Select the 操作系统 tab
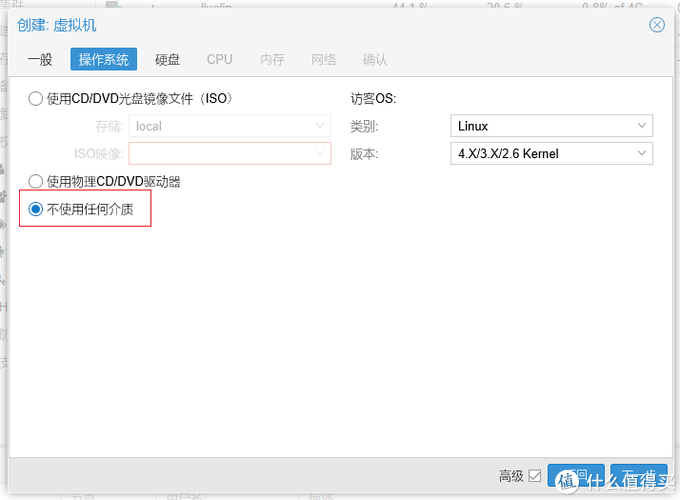Viewport: 680px width, 500px height. point(104,59)
